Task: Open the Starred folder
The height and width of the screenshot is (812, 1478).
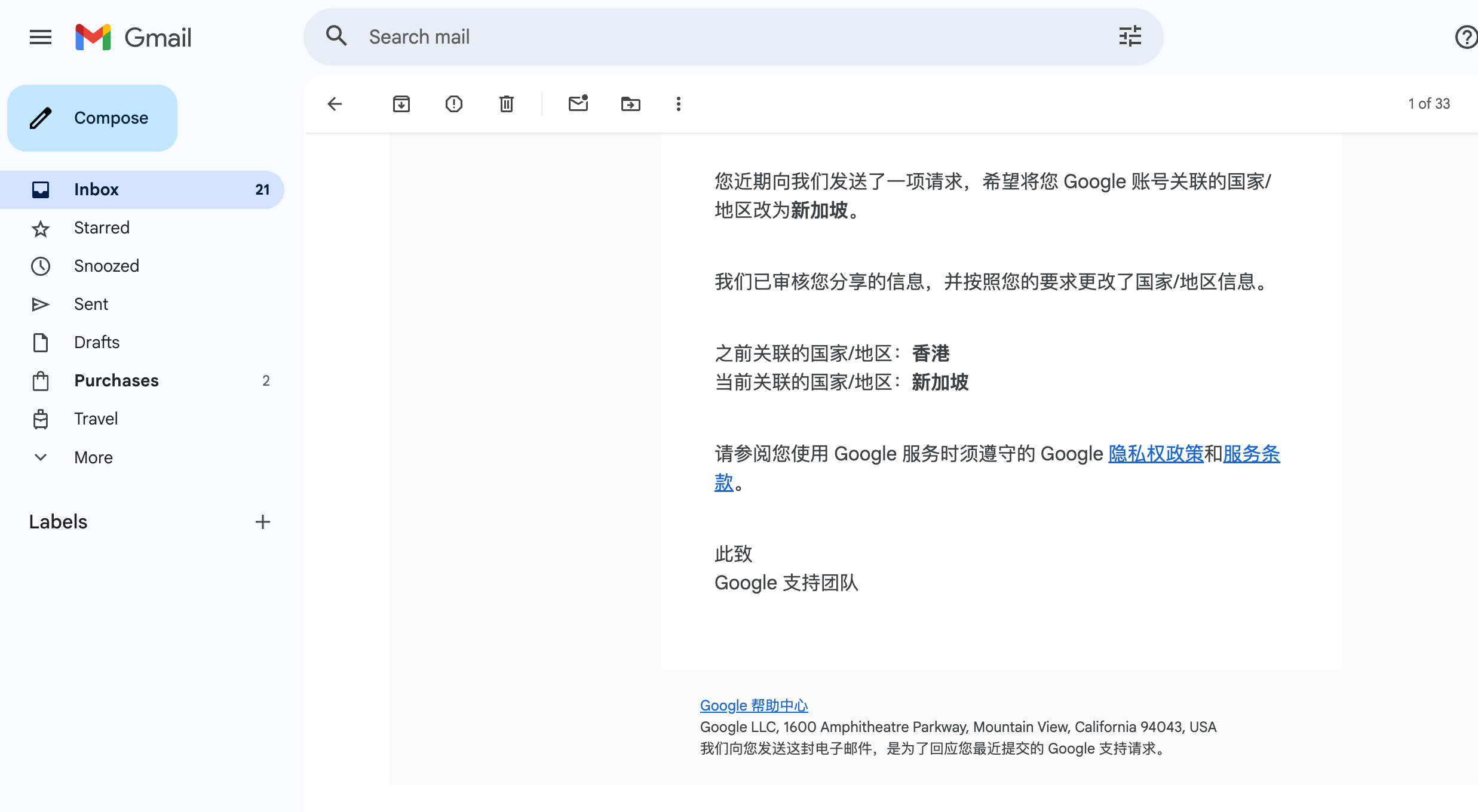Action: click(102, 228)
